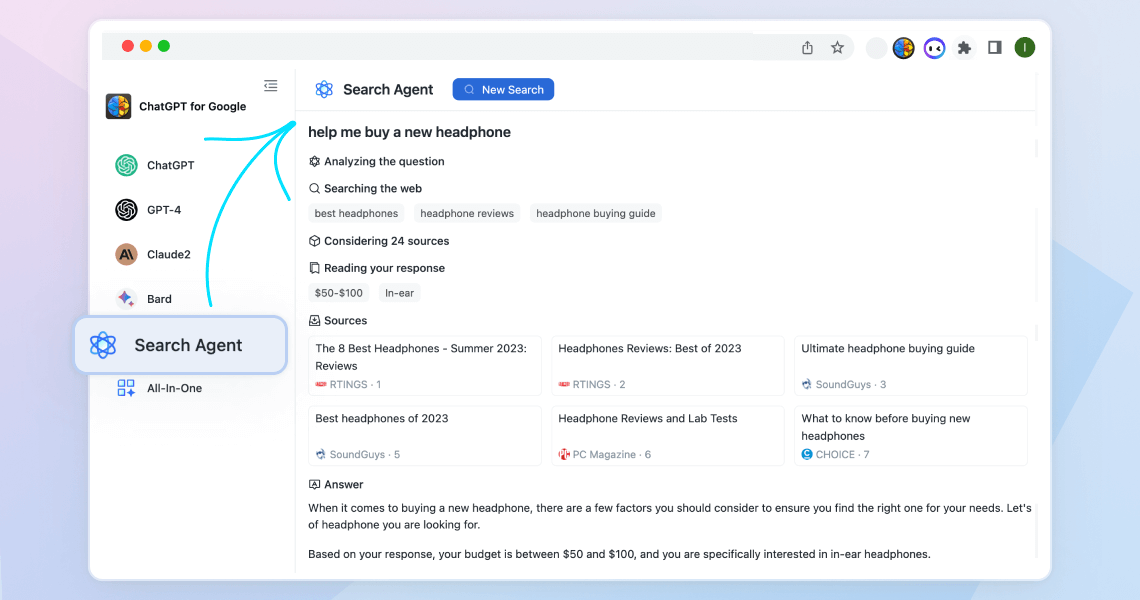Click the ChatGPT for Google header
Screen dimensions: 1140x600
coord(180,105)
